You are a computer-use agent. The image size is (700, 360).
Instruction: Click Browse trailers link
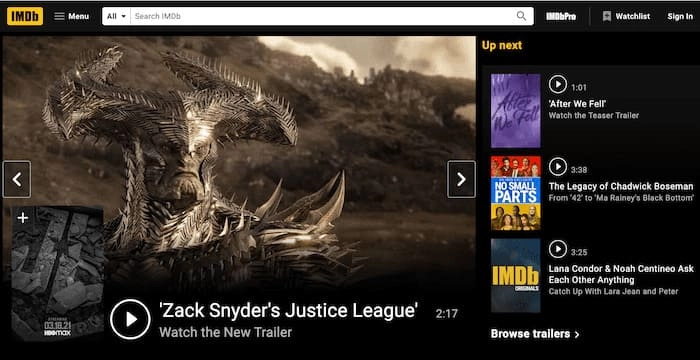[535, 334]
